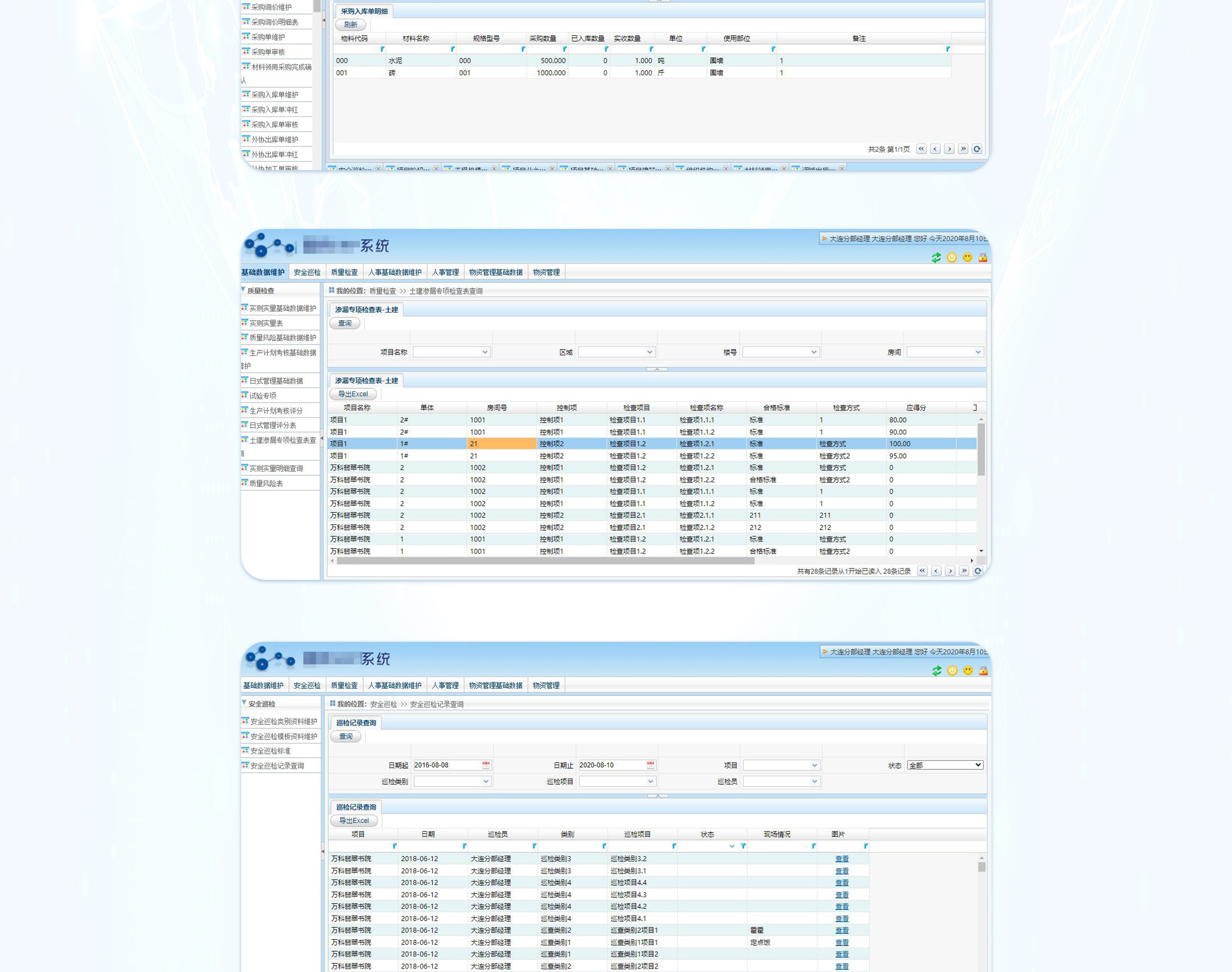The image size is (1232, 972).
Task: Expand the 巡检类别 combo box
Action: 486,781
